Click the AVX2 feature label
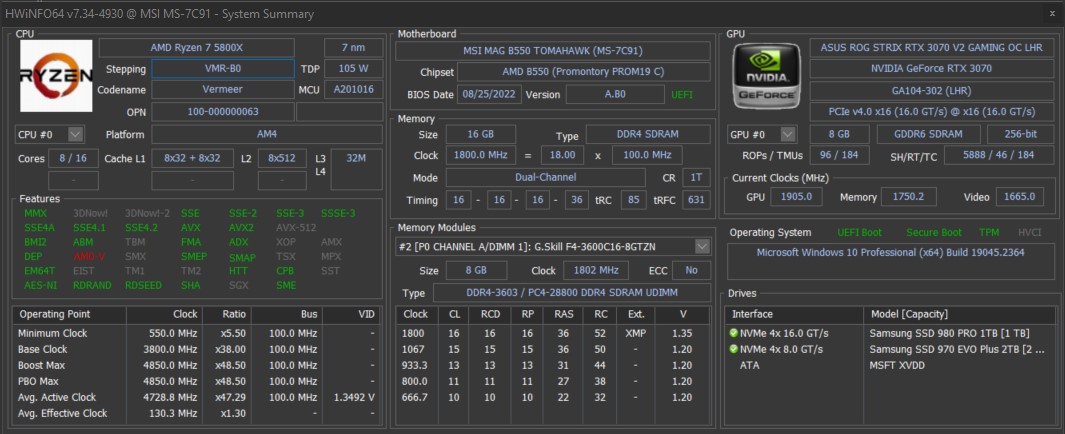 (x=241, y=228)
